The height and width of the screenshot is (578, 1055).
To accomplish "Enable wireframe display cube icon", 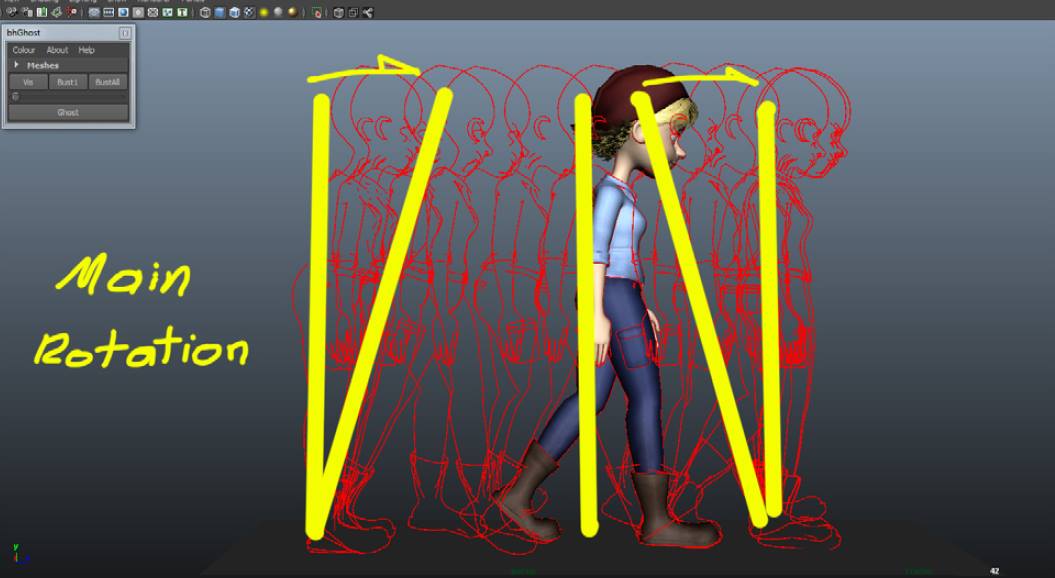I will click(x=205, y=13).
